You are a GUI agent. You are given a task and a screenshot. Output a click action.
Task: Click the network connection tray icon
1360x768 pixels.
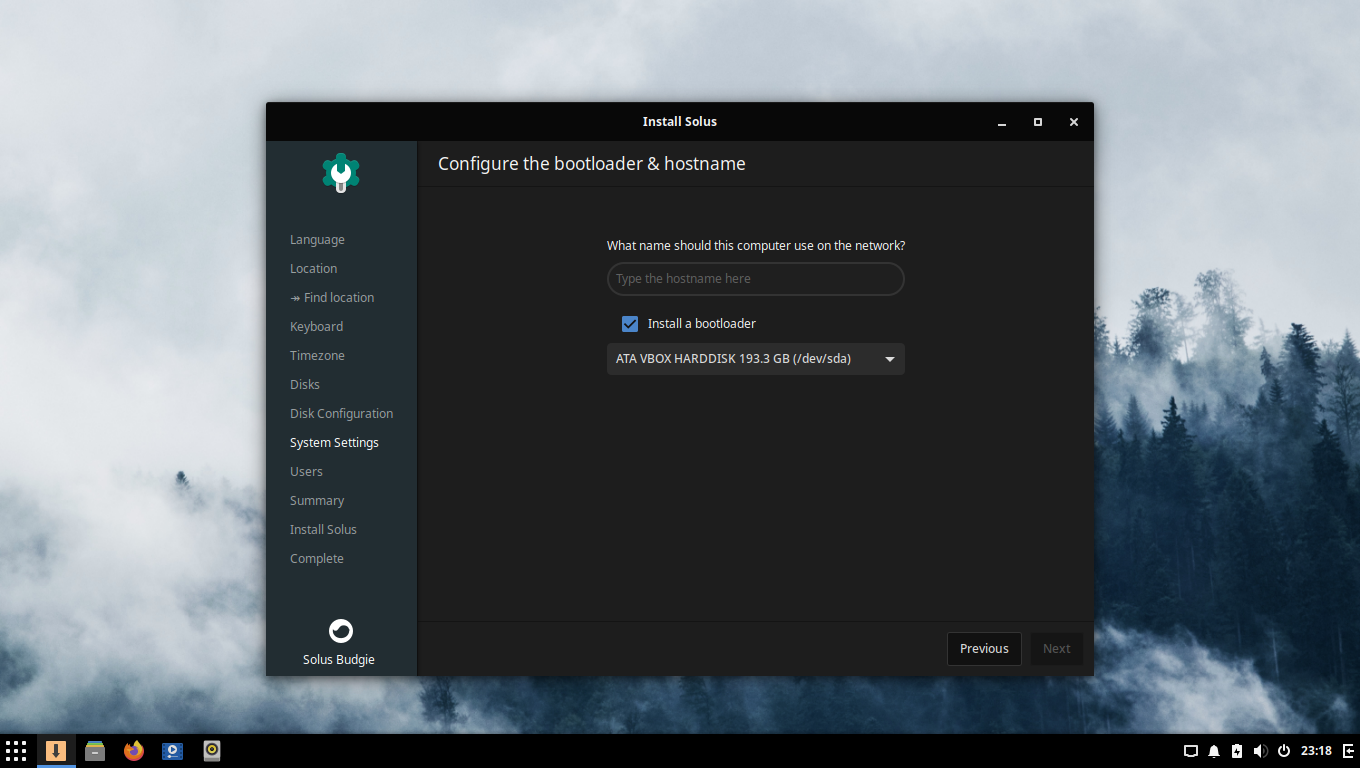1191,751
